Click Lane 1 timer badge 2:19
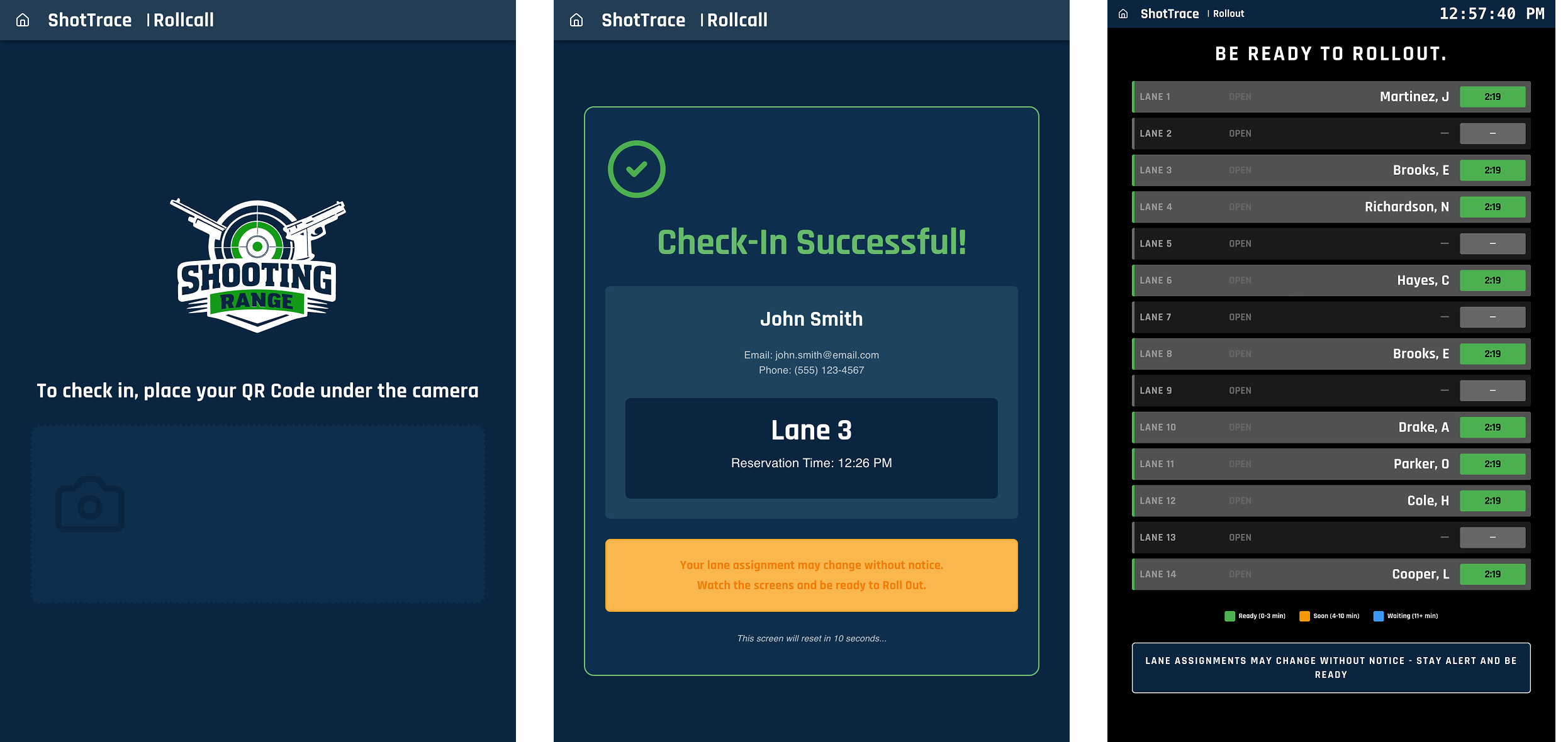Screen dimensions: 1568x742 [x=1492, y=97]
